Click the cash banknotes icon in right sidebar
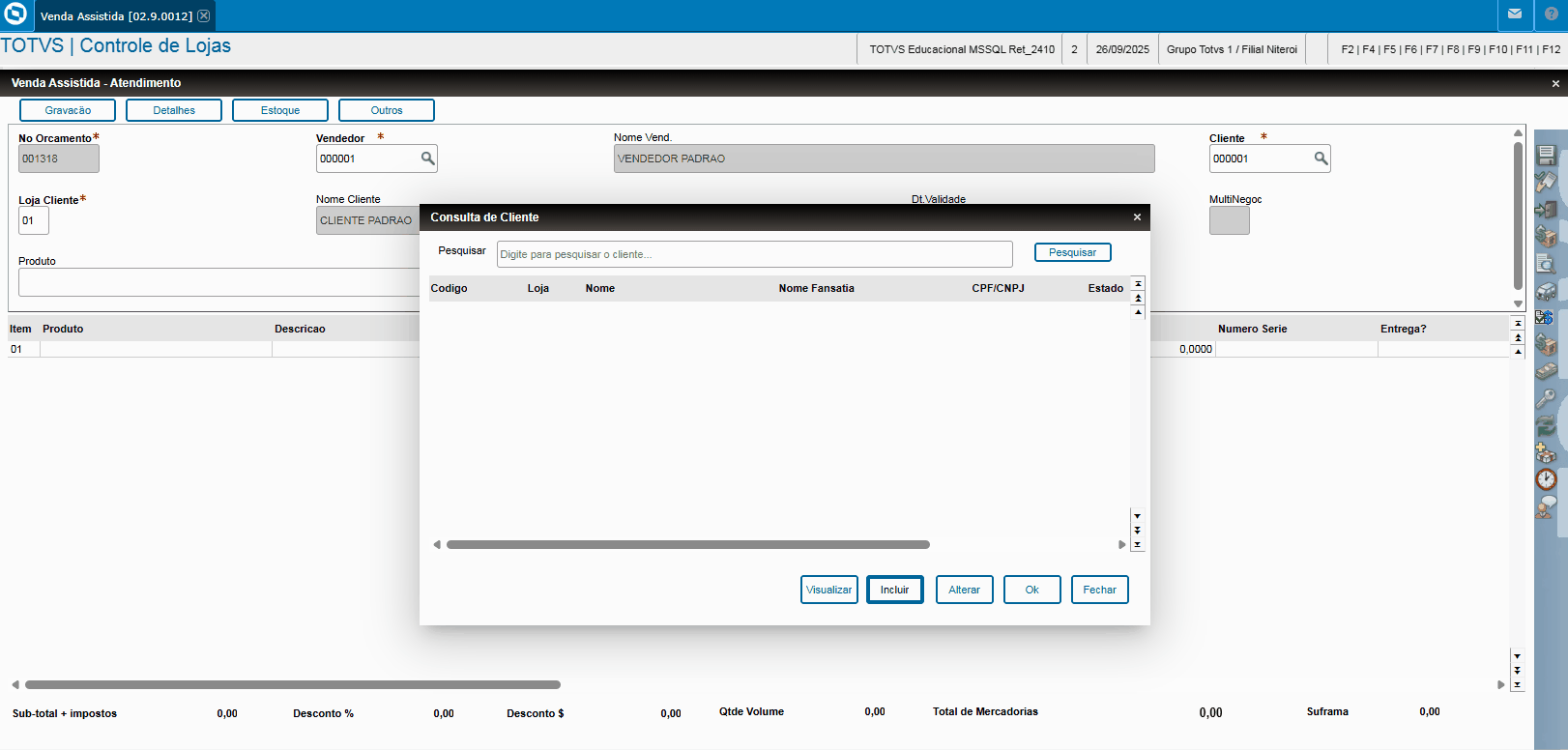 [1547, 371]
